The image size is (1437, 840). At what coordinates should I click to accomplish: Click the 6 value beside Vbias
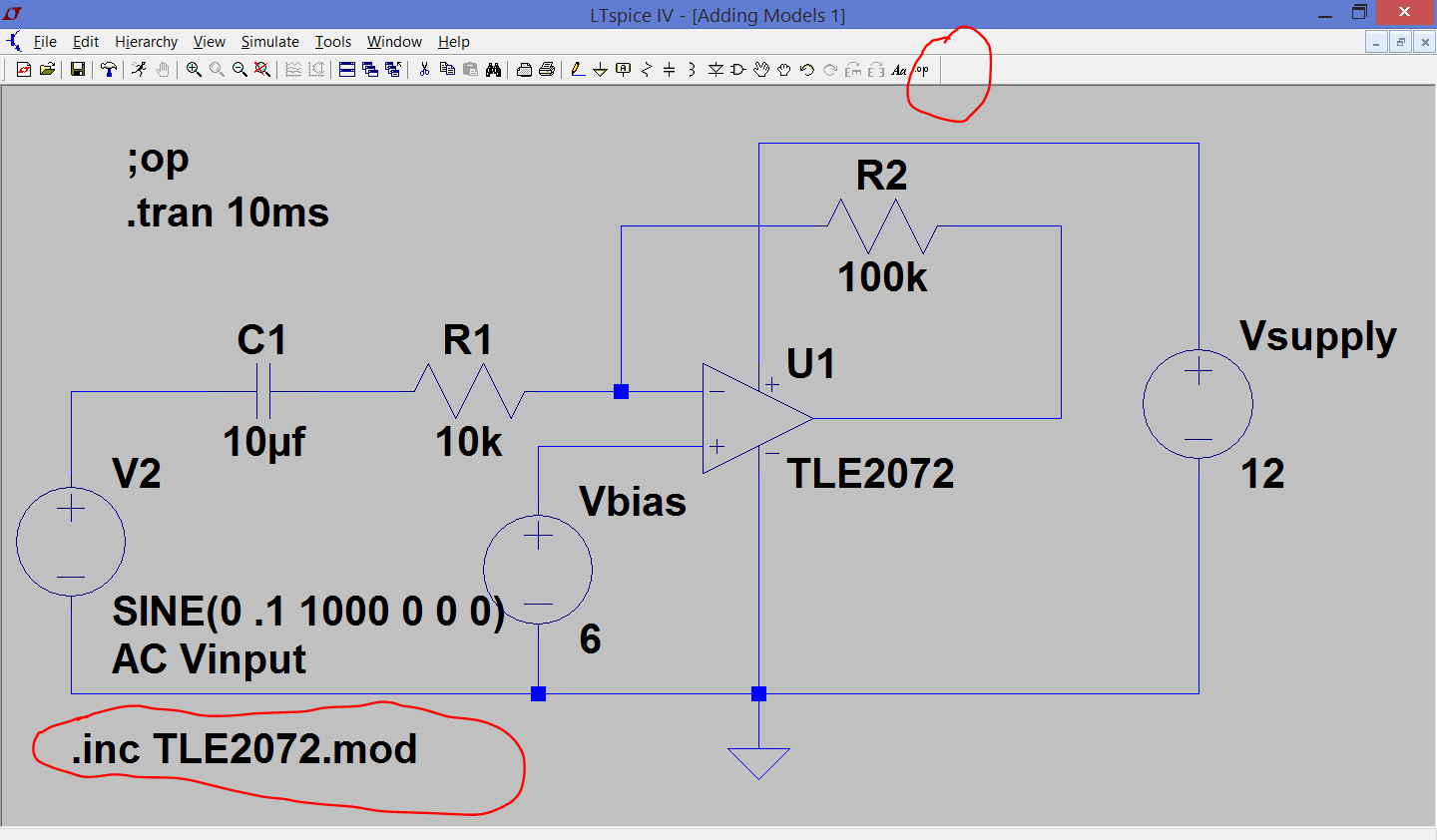pyautogui.click(x=590, y=639)
